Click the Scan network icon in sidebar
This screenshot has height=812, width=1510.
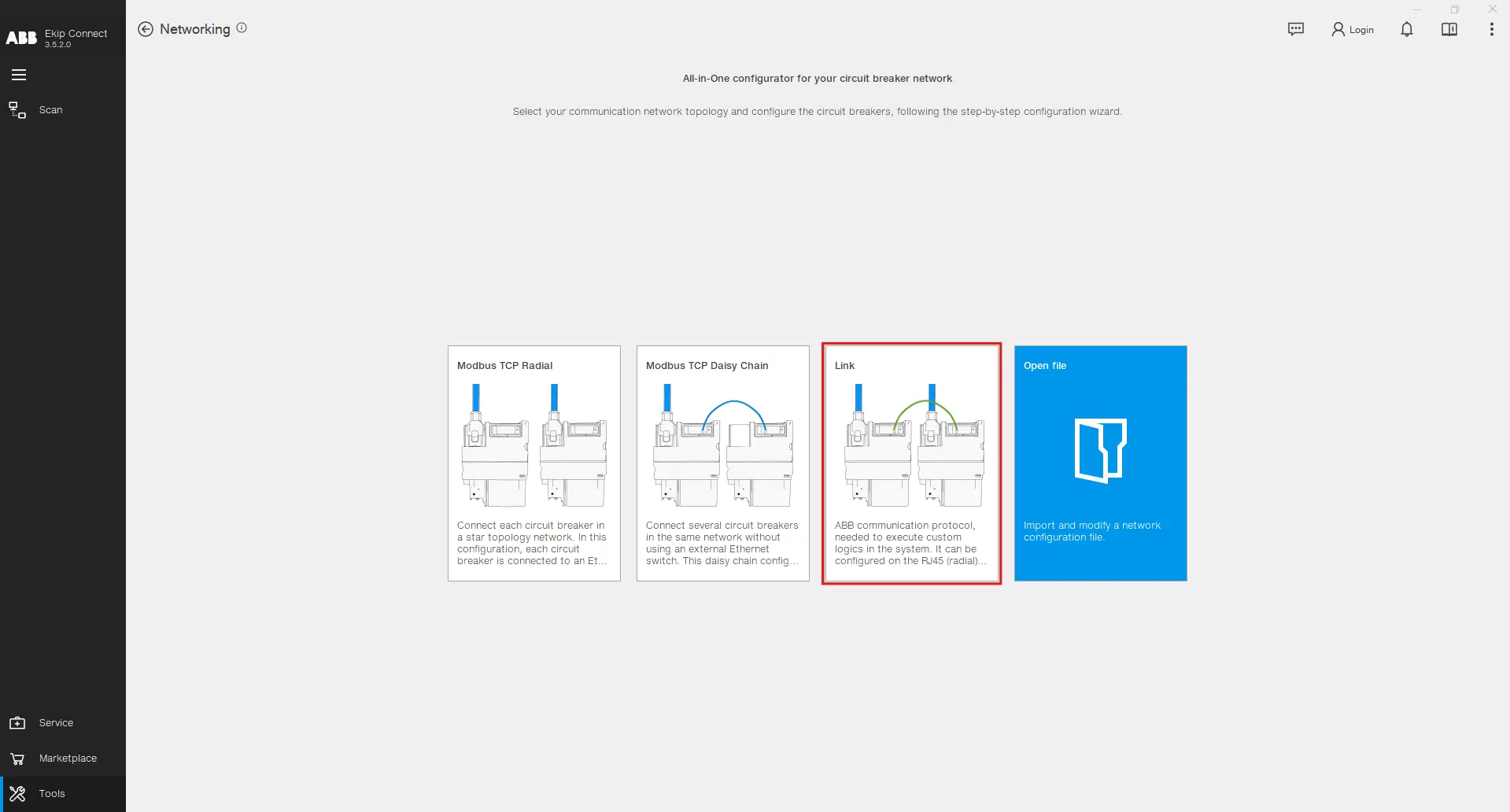17,110
